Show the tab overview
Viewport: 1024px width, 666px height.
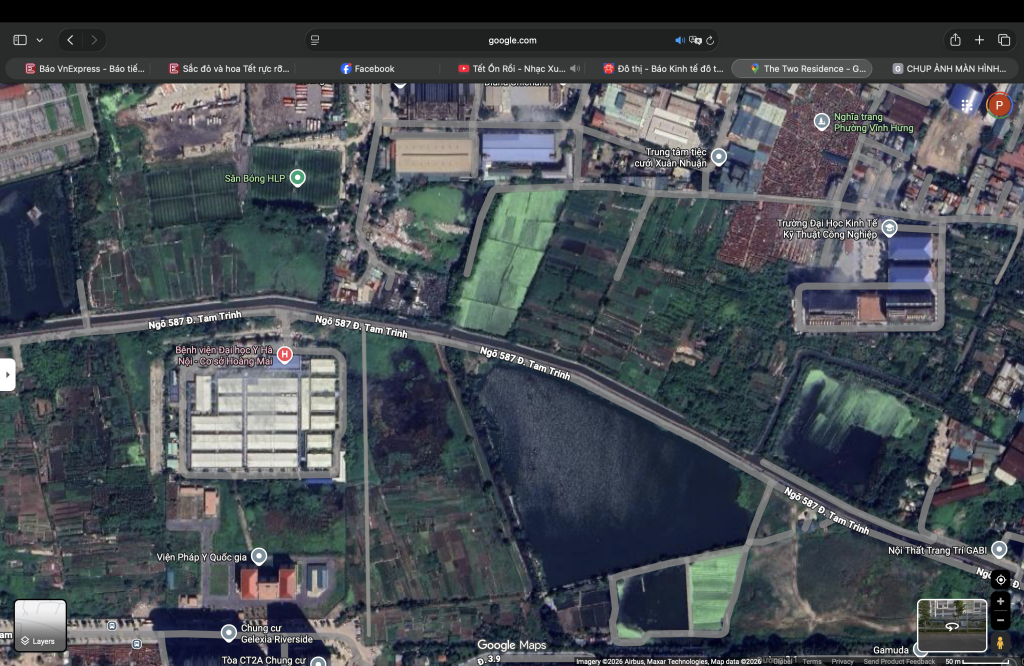[1004, 40]
